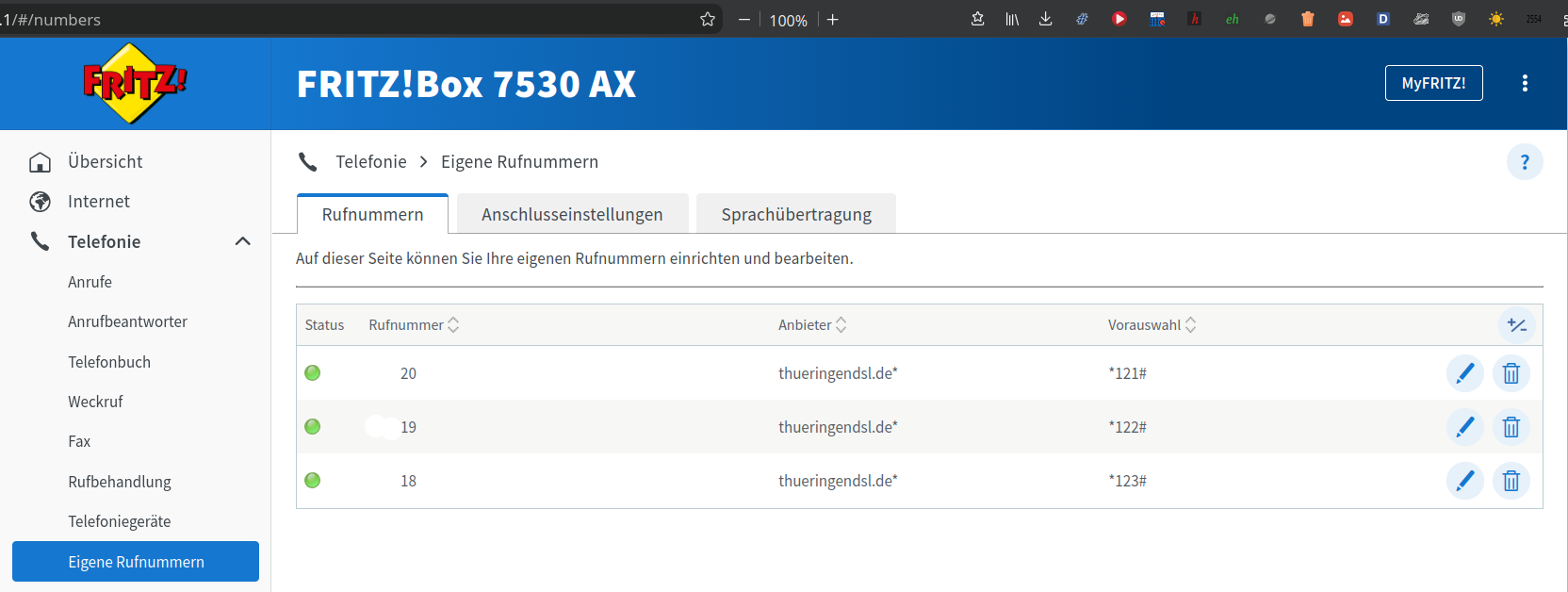Click the breadcrumb phone handset icon
This screenshot has height=592, width=1568.
pyautogui.click(x=307, y=162)
